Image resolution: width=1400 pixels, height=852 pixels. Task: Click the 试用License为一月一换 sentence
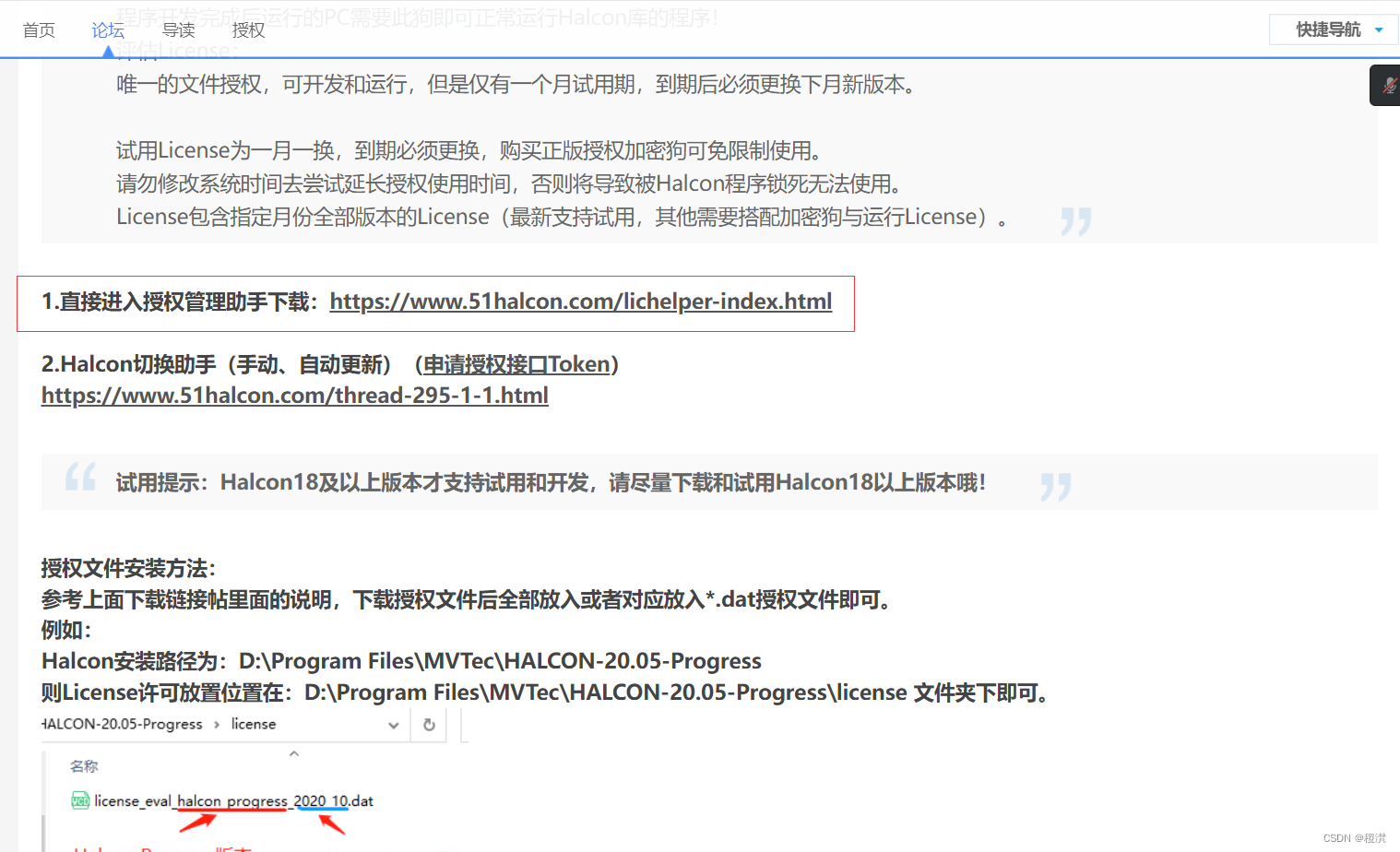(x=469, y=150)
